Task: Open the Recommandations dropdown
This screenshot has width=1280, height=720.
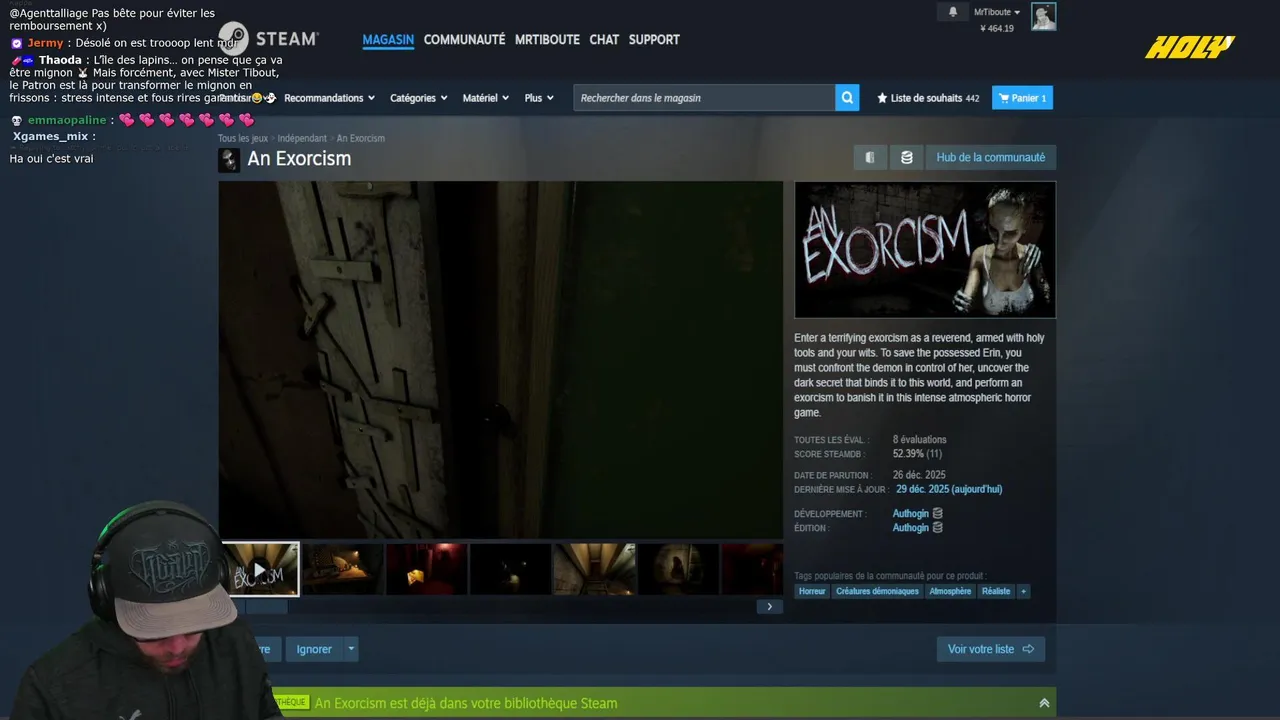Action: tap(329, 98)
